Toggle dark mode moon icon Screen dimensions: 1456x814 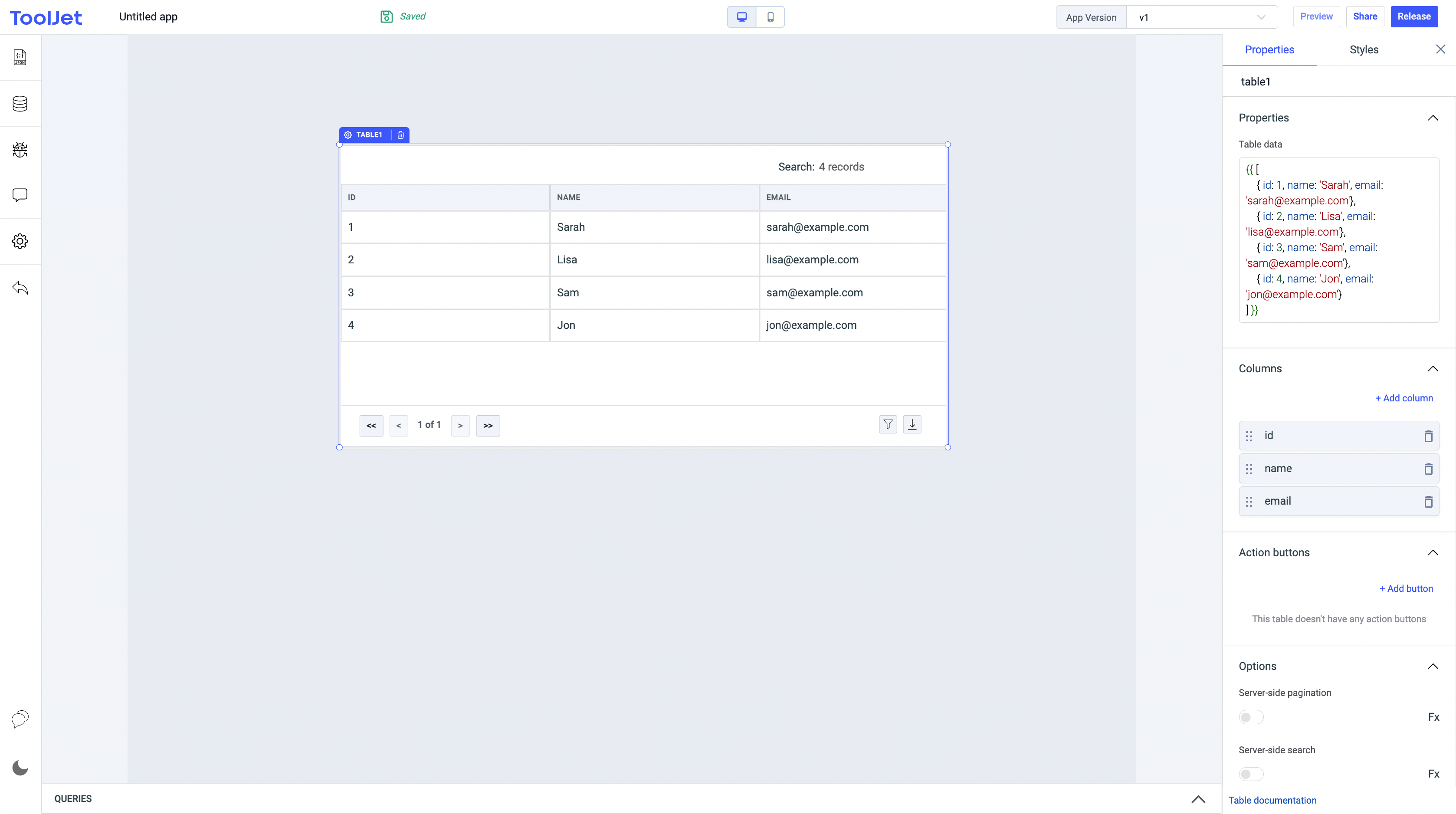[x=20, y=768]
